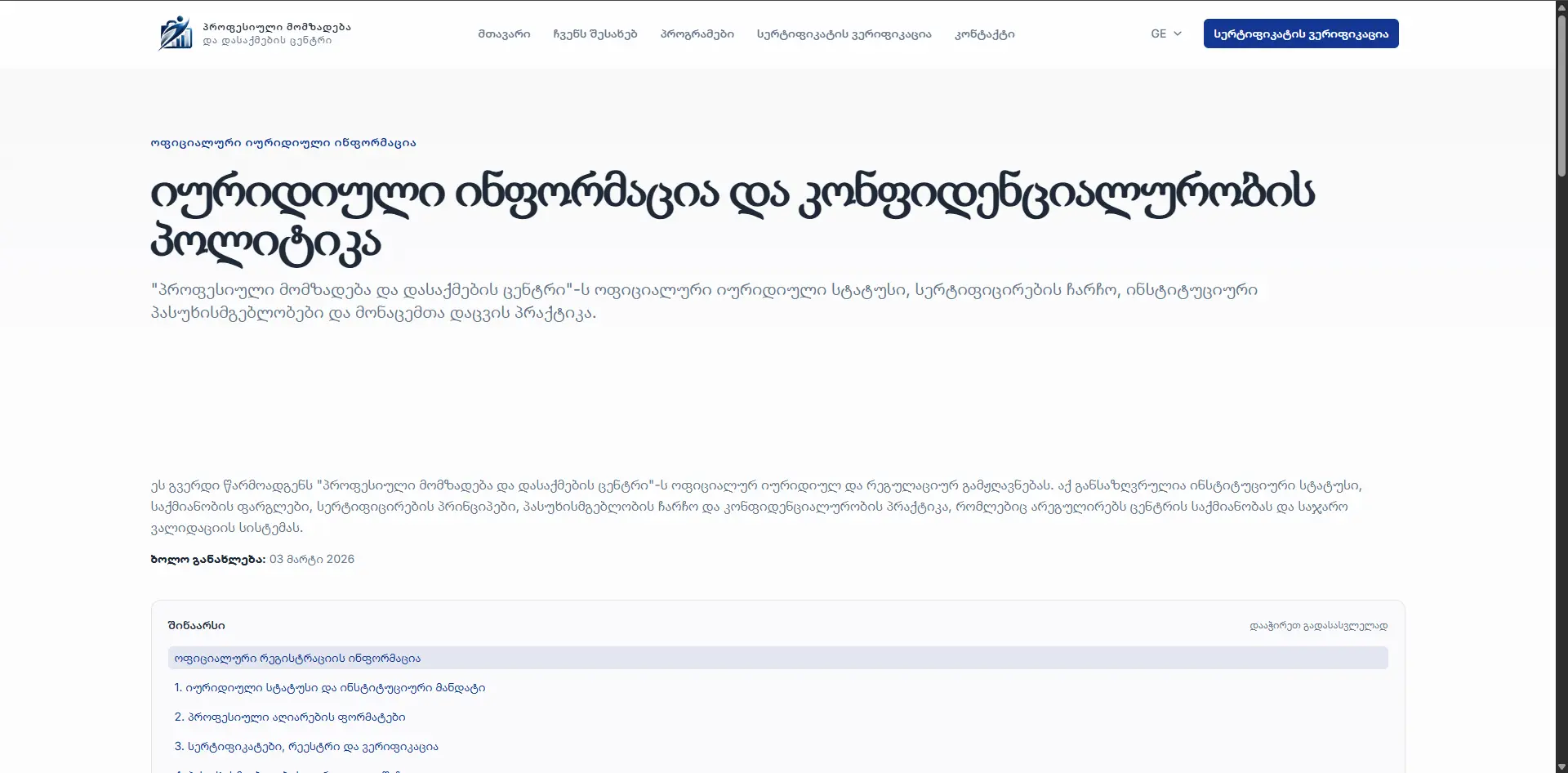Image resolution: width=1568 pixels, height=773 pixels.
Task: Expand the GE language dropdown
Action: 1166,34
